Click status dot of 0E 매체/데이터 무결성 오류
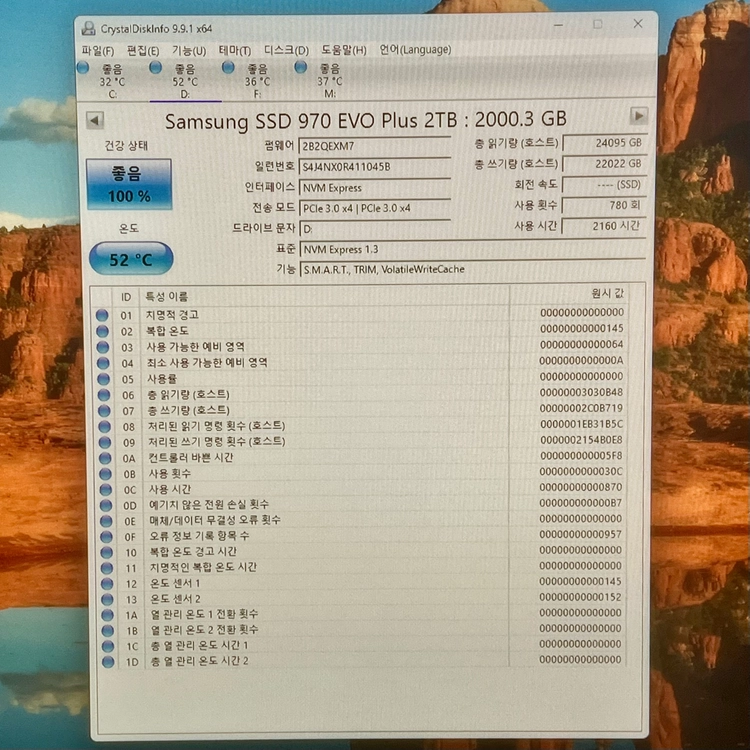 [106, 521]
